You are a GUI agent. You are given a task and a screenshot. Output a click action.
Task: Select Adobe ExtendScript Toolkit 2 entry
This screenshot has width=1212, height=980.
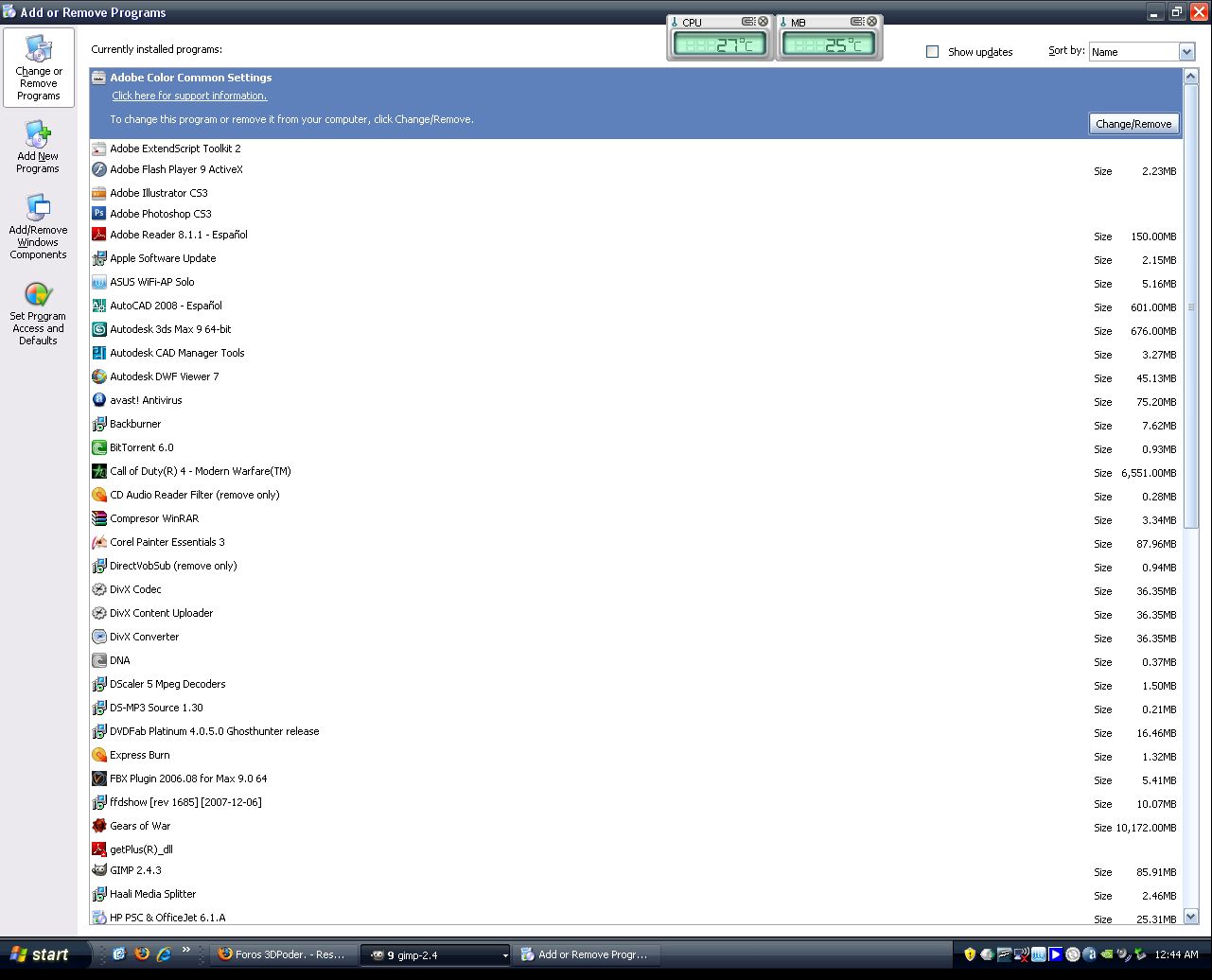click(636, 149)
